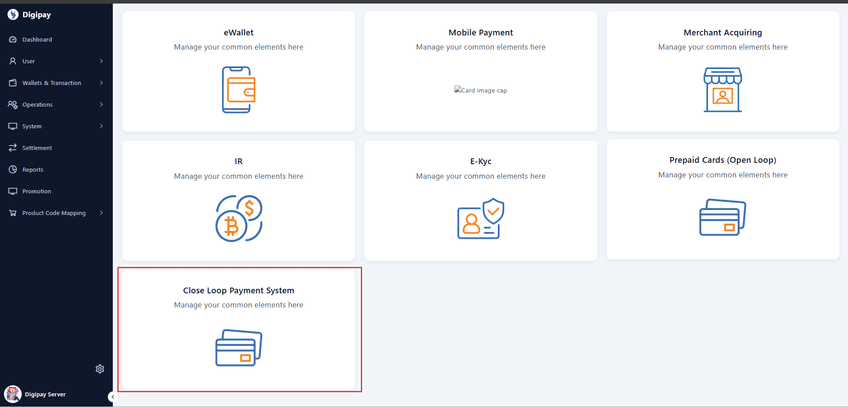Open the Mobile Payment card title

pos(481,32)
